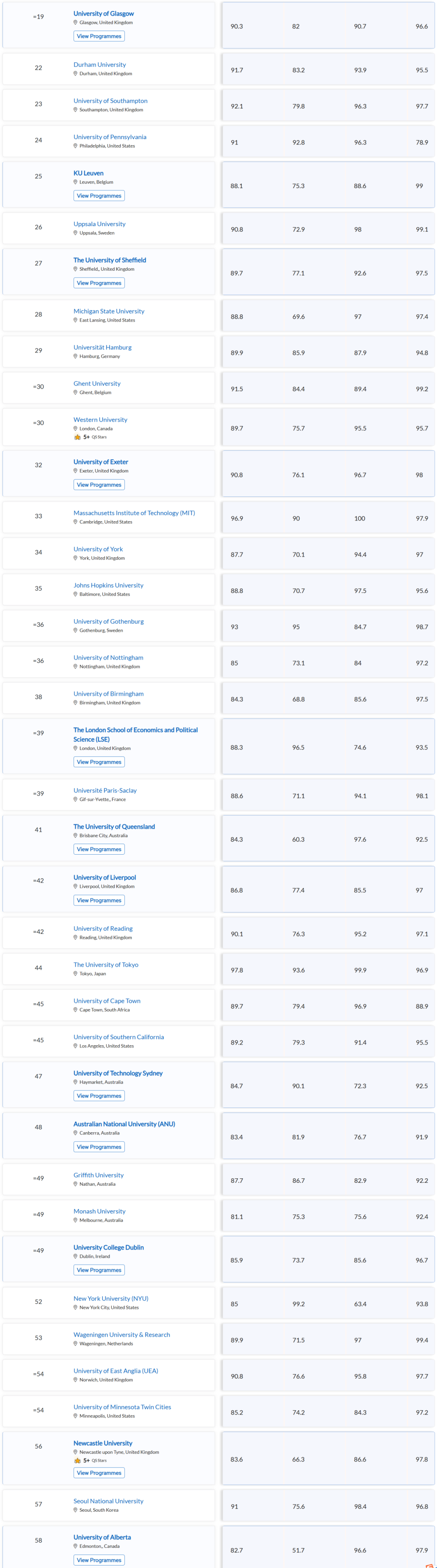Open Massachusetts Institute of Technology (MIT) link
437x1568 pixels.
[x=134, y=513]
